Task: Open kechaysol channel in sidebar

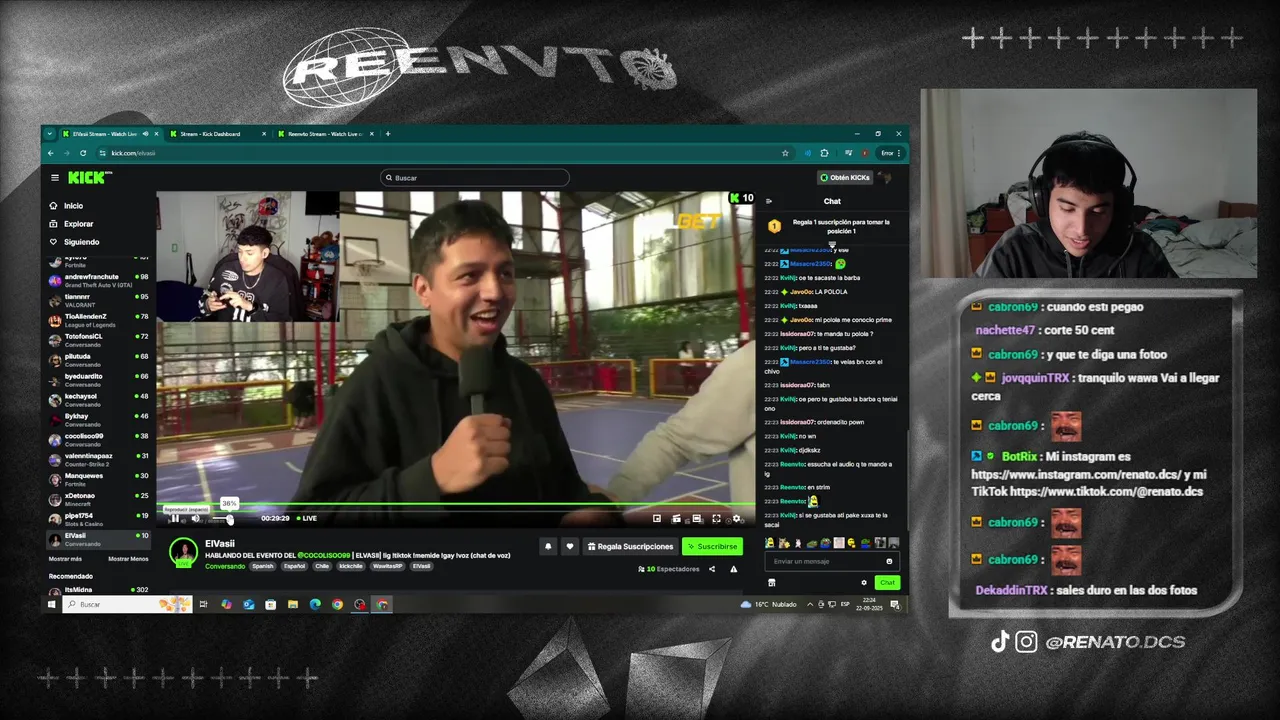Action: (98, 399)
